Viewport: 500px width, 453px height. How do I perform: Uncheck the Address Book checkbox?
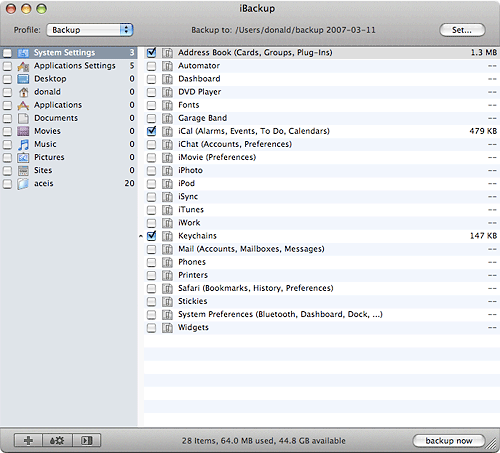(x=151, y=52)
